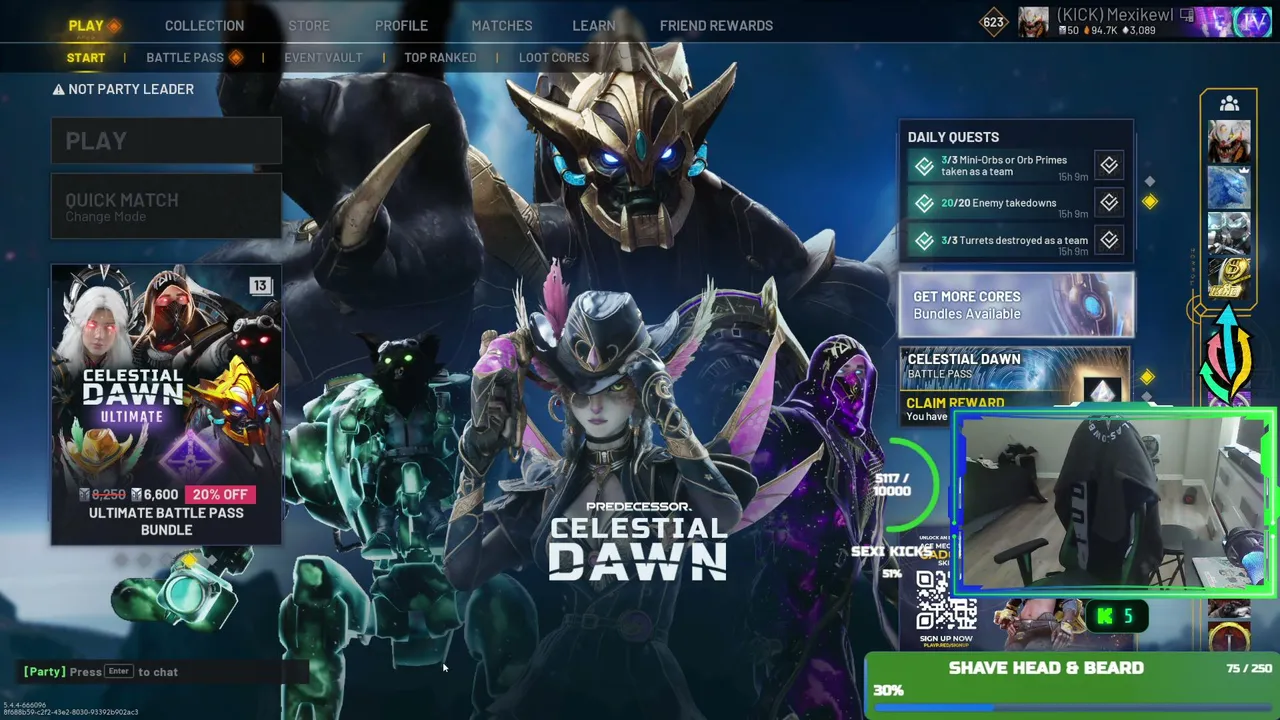The image size is (1280, 720).
Task: Open the Ultimate Battle Pass Bundle offer
Action: point(166,405)
